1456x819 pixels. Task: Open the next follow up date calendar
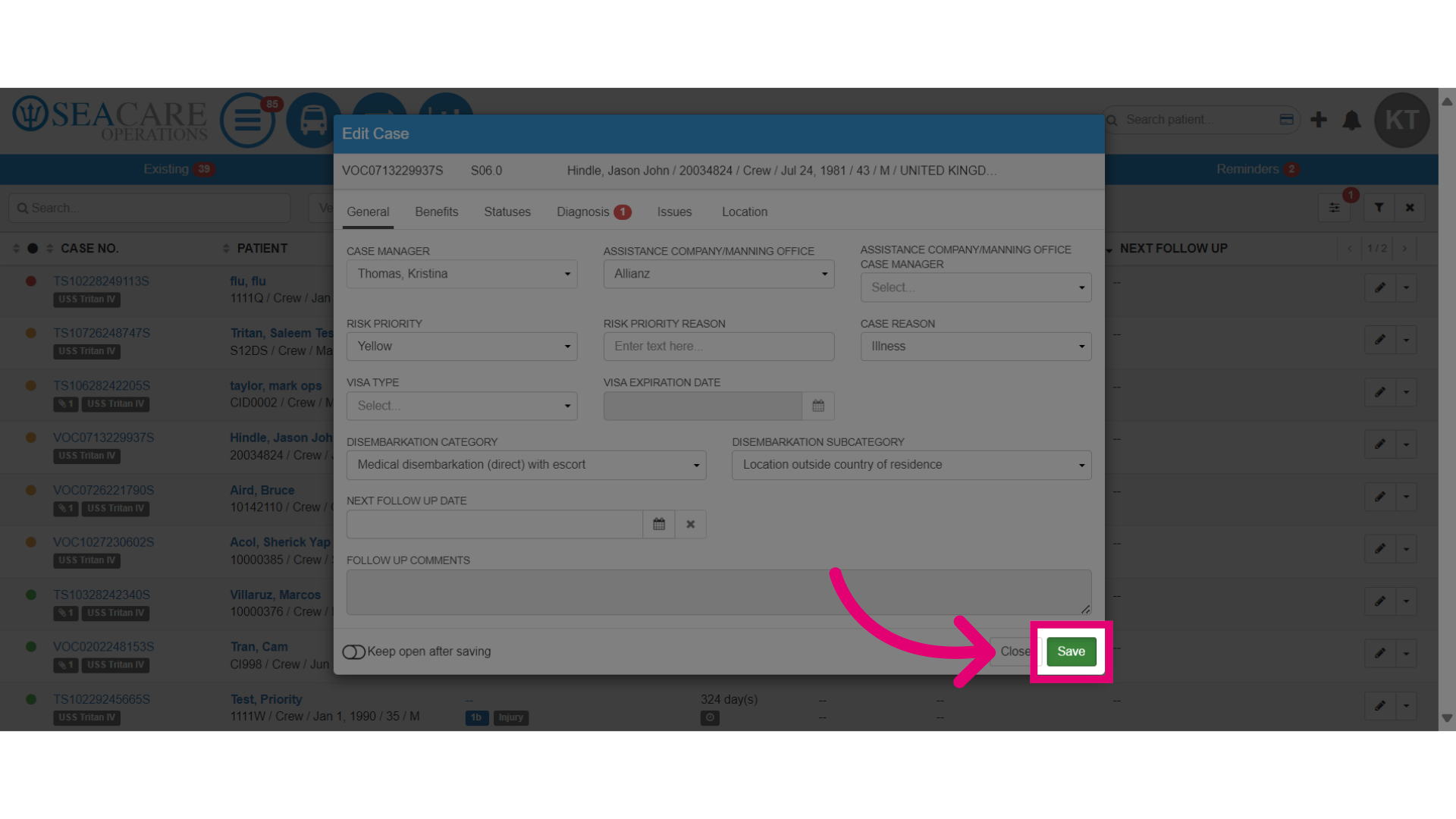pyautogui.click(x=659, y=524)
